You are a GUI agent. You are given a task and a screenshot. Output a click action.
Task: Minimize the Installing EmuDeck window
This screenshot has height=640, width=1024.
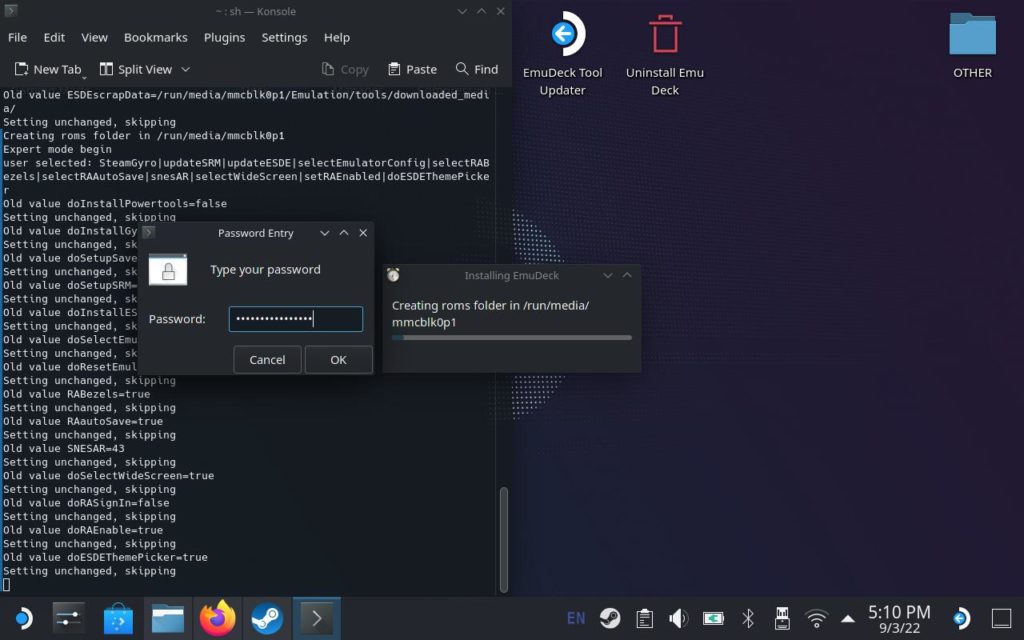pyautogui.click(x=608, y=276)
